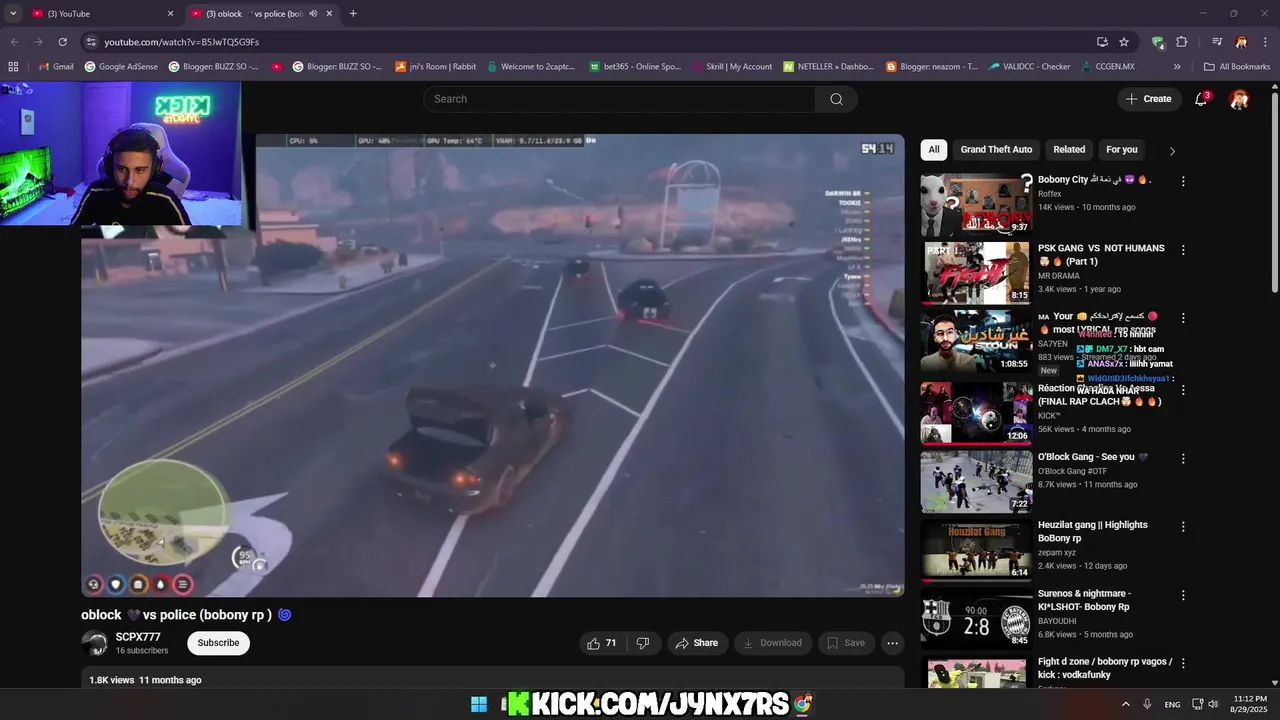The width and height of the screenshot is (1280, 720).
Task: Open Chrome extensions puzzle icon
Action: [1181, 42]
